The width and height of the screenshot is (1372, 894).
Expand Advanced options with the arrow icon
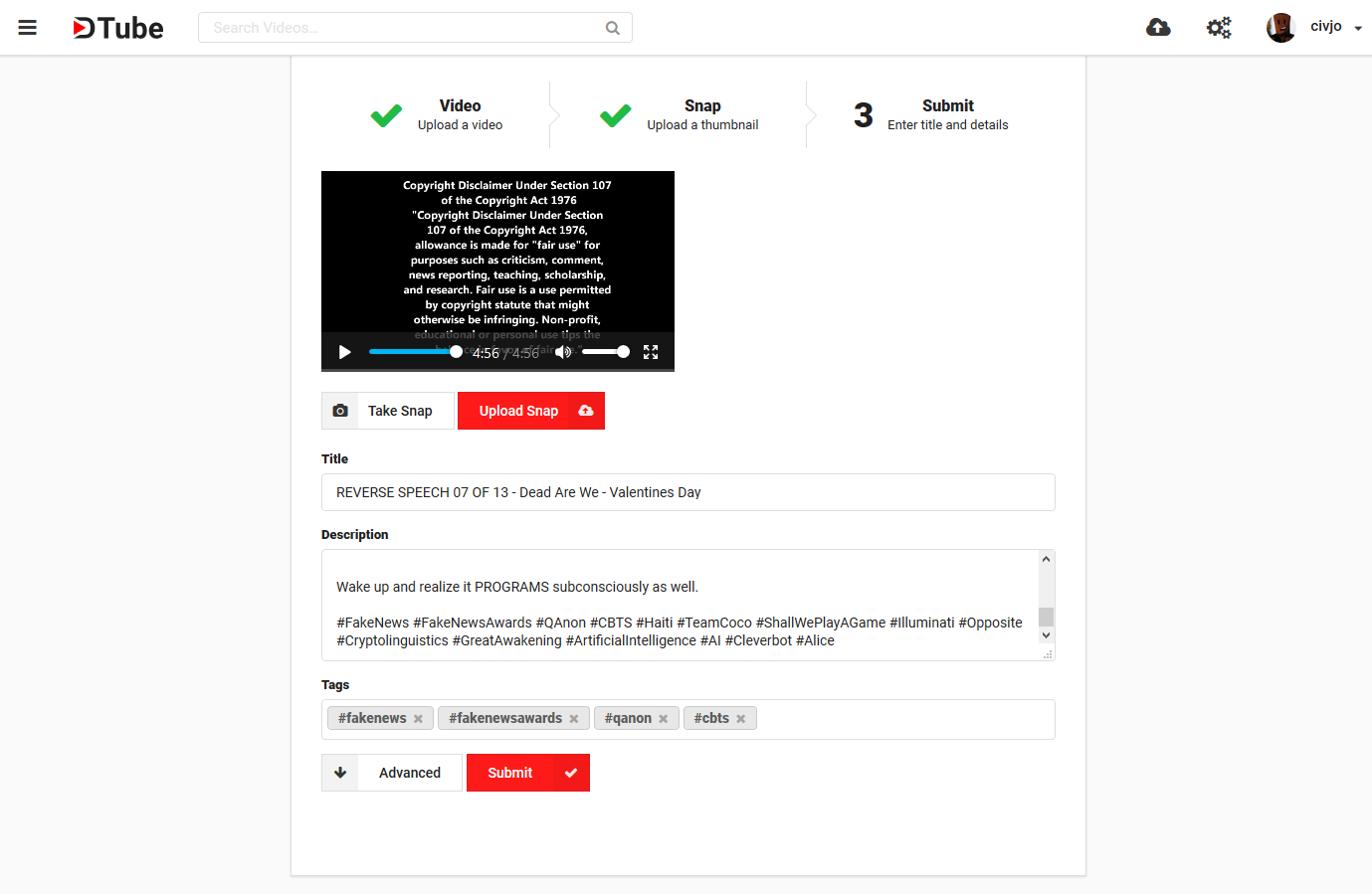click(x=339, y=772)
